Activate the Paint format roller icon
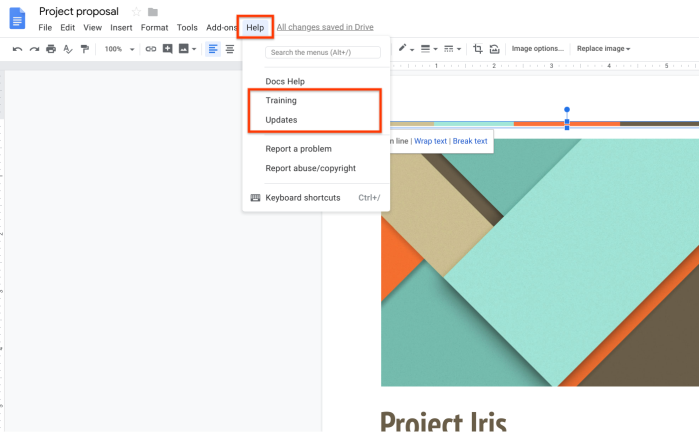This screenshot has width=699, height=432. click(84, 49)
